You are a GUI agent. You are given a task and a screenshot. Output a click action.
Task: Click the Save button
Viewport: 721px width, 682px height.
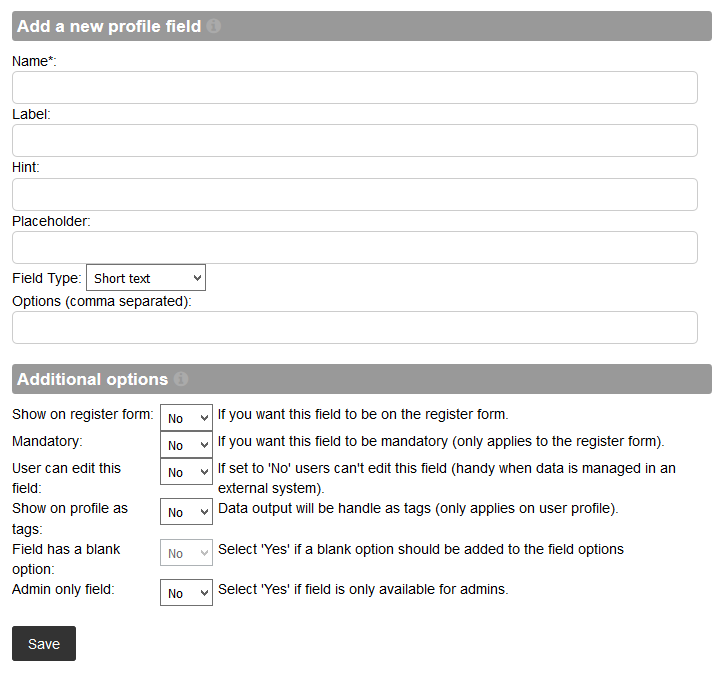[44, 644]
